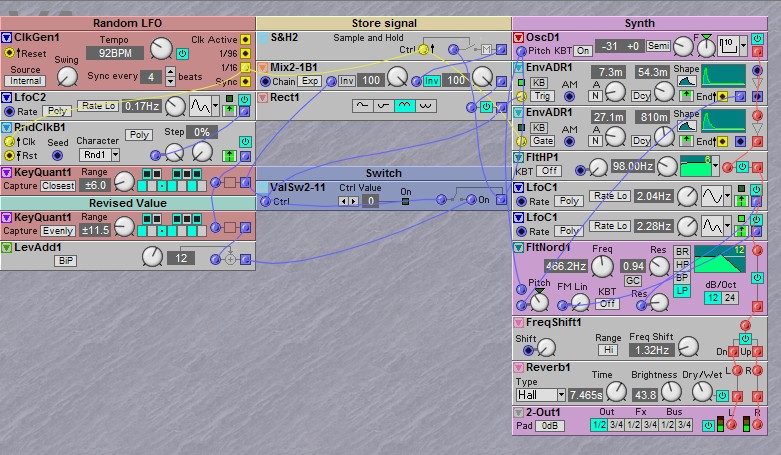The width and height of the screenshot is (781, 455).
Task: Select LP filter type in FltNord1
Action: click(x=682, y=290)
